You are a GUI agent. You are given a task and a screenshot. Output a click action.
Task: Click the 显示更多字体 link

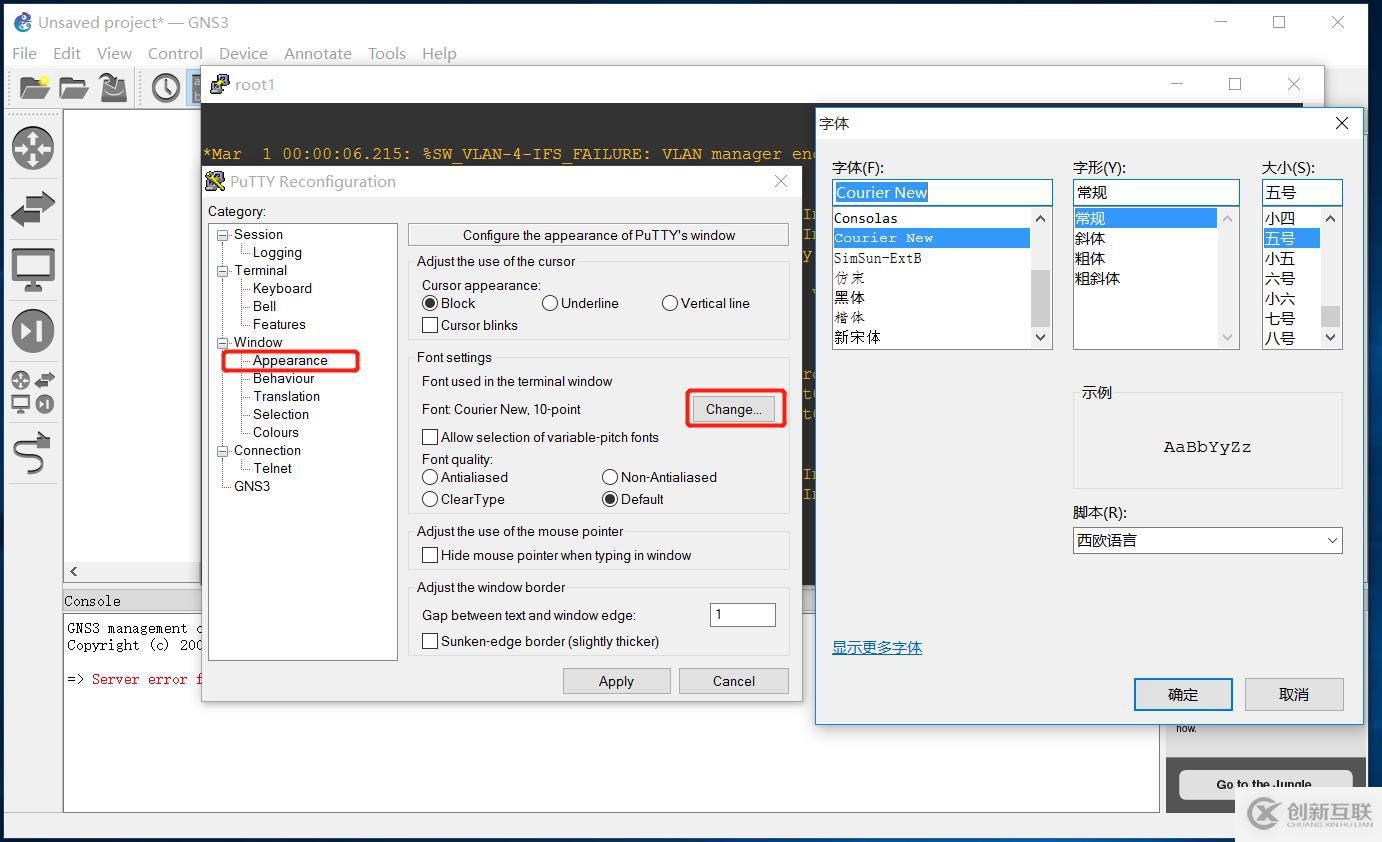coord(877,648)
